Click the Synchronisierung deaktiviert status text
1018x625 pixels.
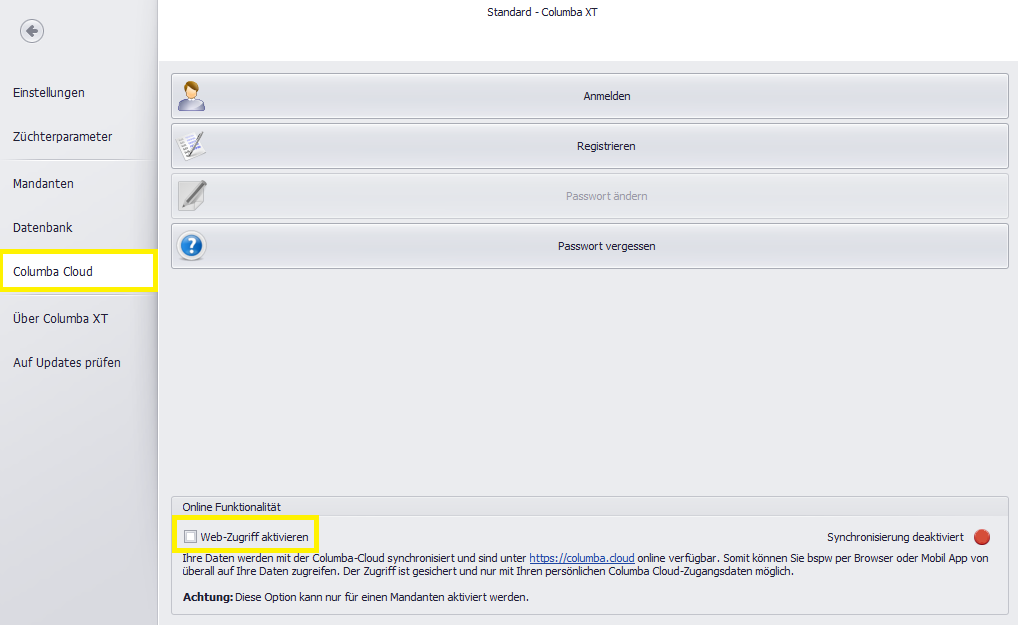click(x=895, y=537)
